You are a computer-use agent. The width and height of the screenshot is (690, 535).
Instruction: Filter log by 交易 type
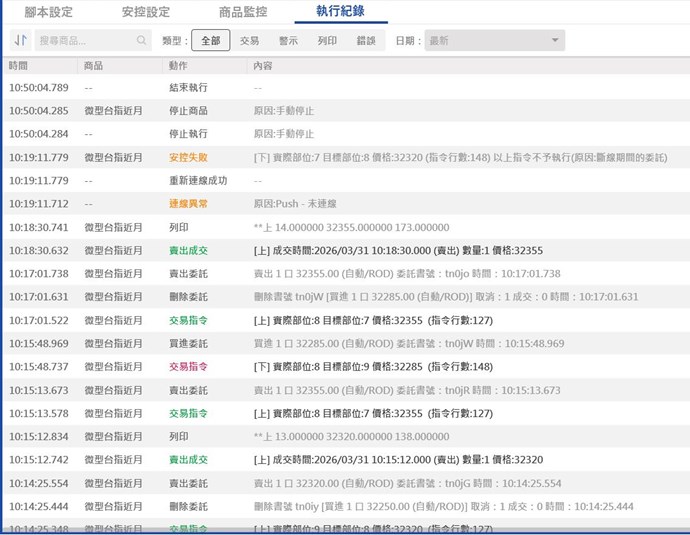[249, 41]
